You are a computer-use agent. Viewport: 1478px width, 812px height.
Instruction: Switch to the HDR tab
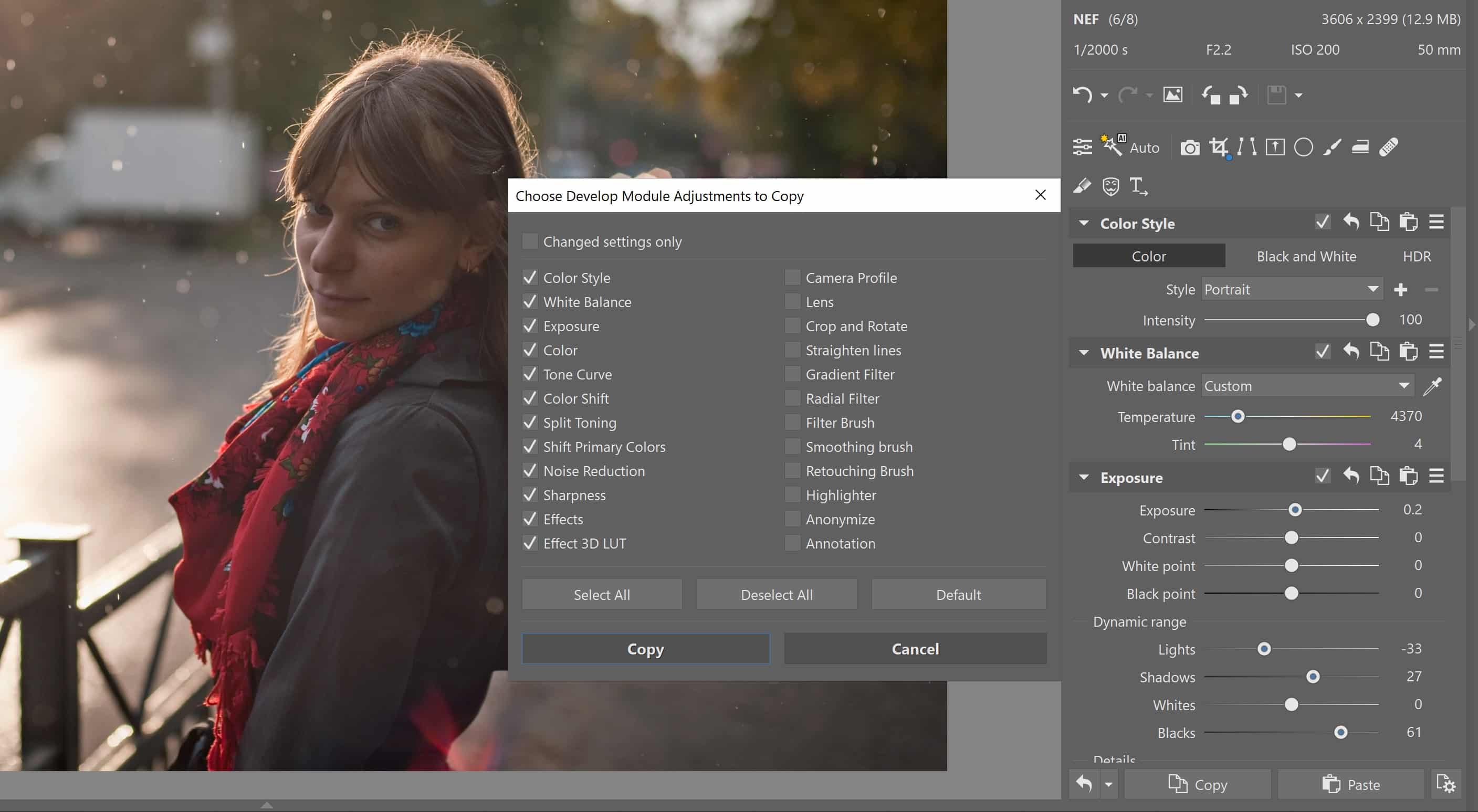[1416, 256]
